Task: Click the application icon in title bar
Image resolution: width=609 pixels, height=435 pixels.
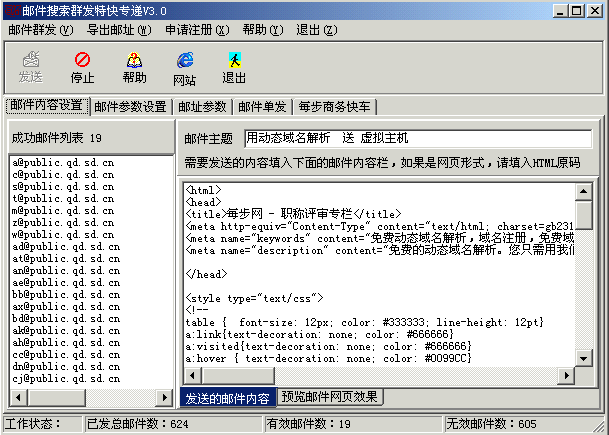Action: click(12, 10)
